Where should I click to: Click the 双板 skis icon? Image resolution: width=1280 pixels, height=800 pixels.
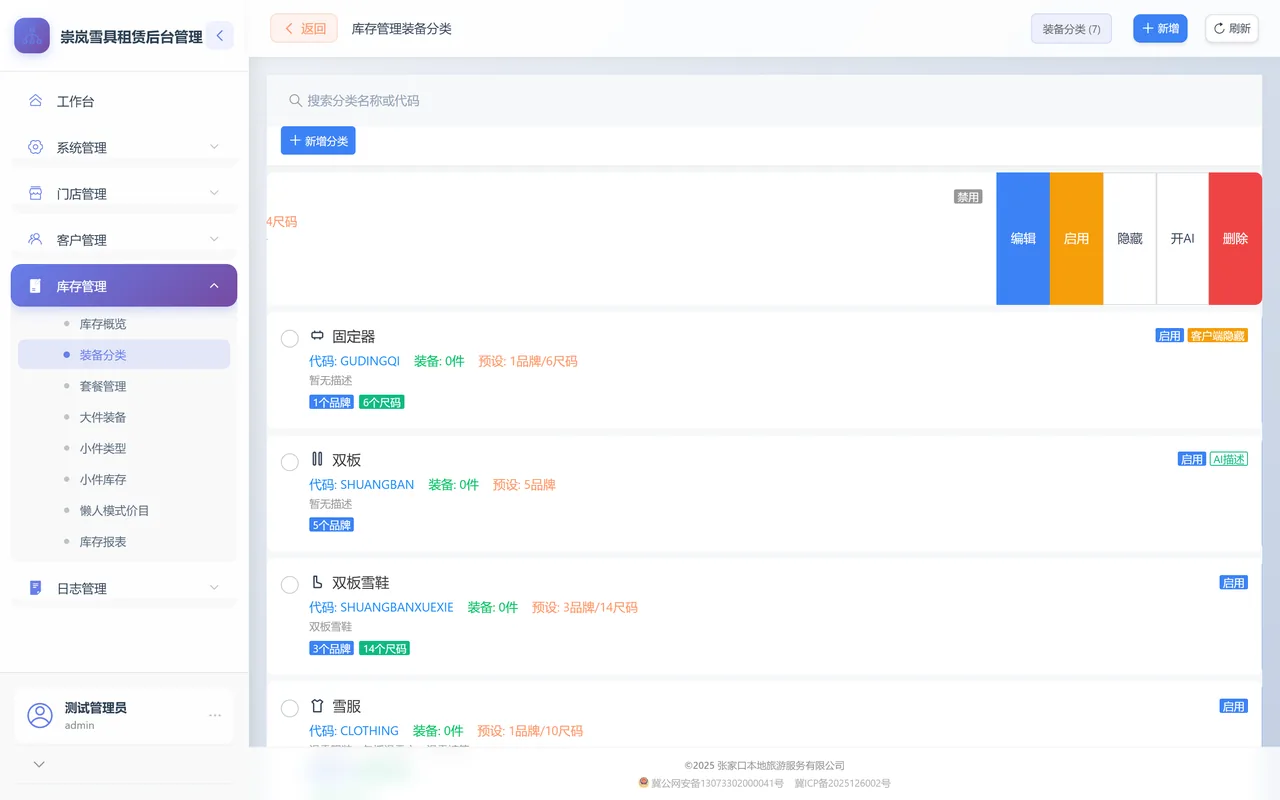[318, 459]
